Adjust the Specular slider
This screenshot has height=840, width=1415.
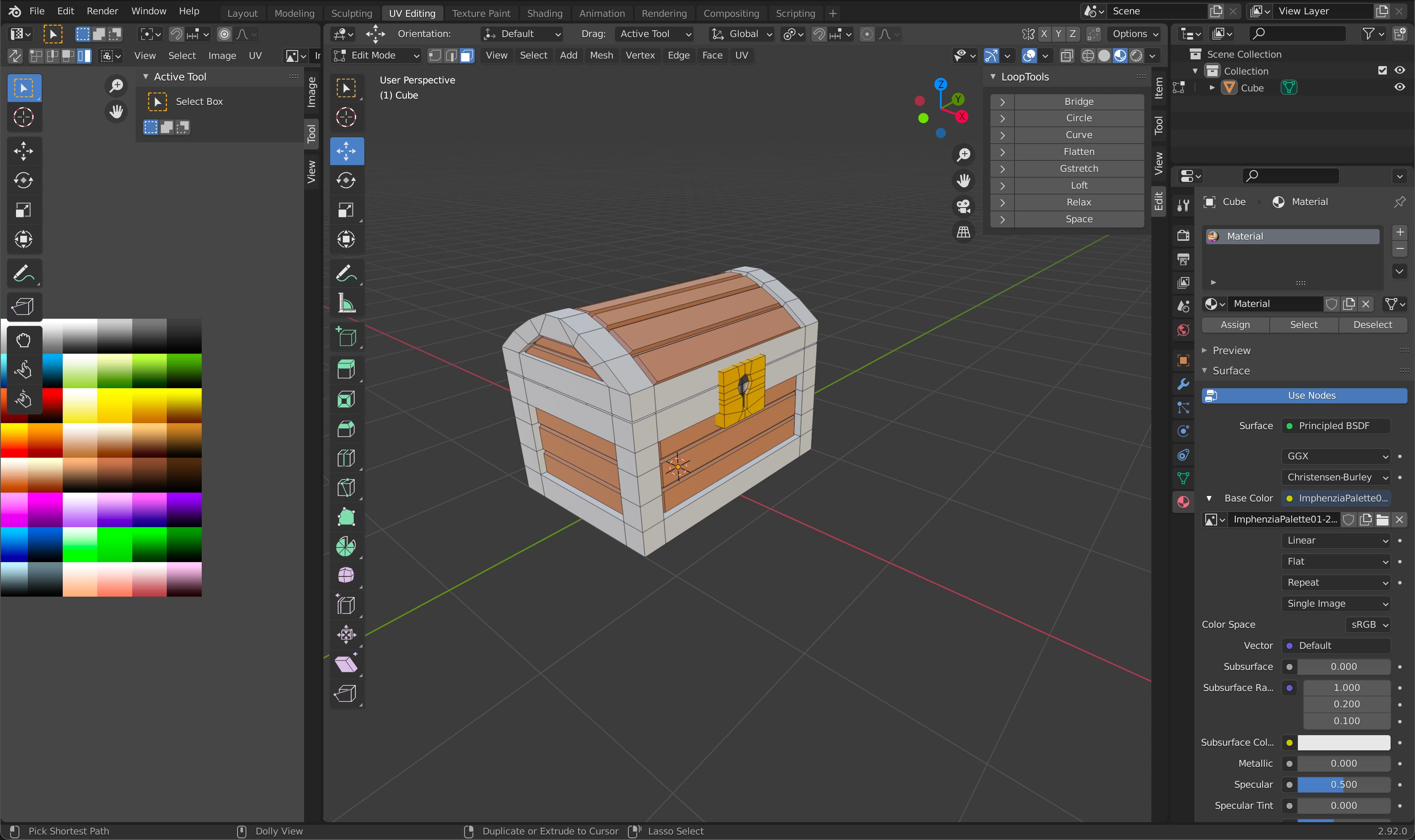(x=1343, y=784)
